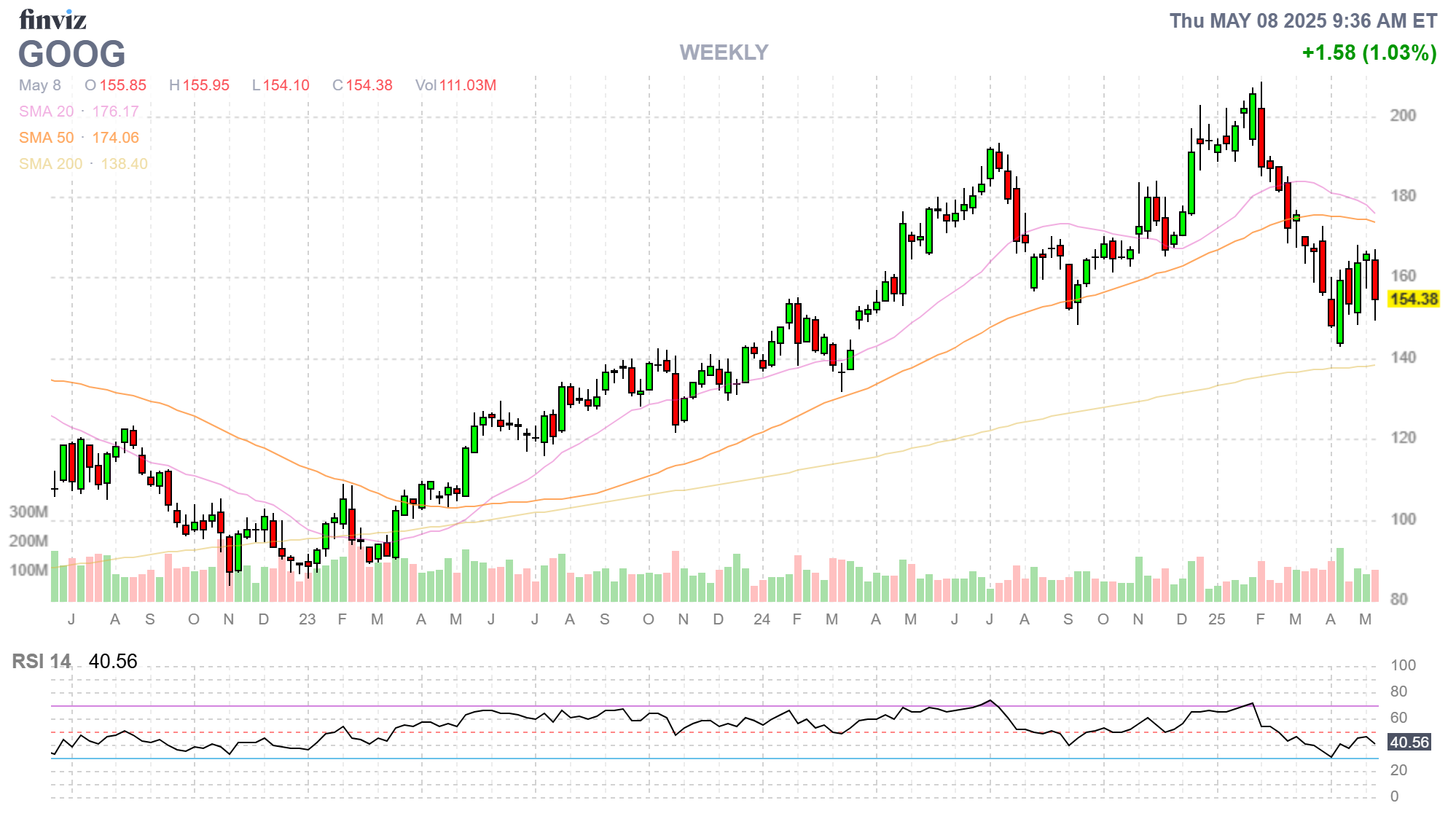This screenshot has width=1456, height=819.
Task: Click the GOOG ticker symbol
Action: coord(71,55)
